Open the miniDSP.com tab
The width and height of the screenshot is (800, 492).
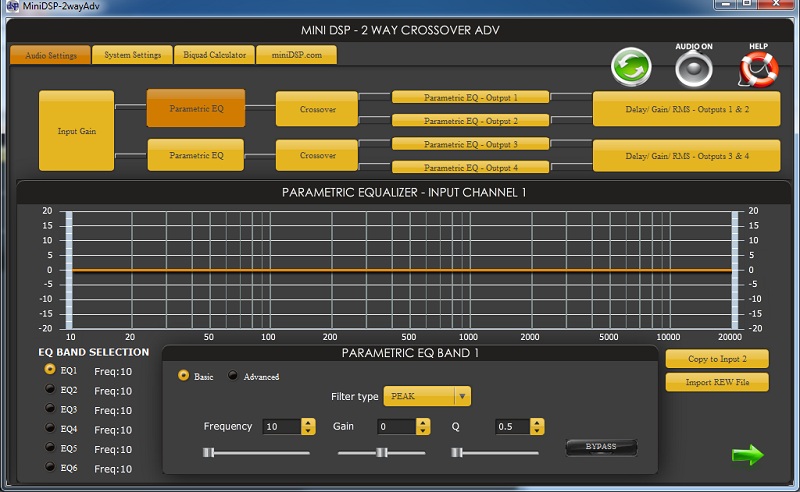tap(296, 55)
